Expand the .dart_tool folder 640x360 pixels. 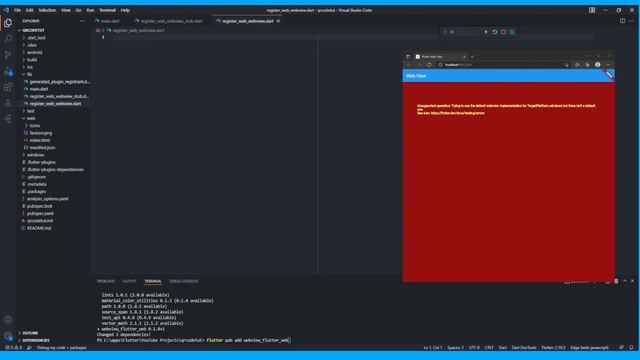[x=36, y=38]
